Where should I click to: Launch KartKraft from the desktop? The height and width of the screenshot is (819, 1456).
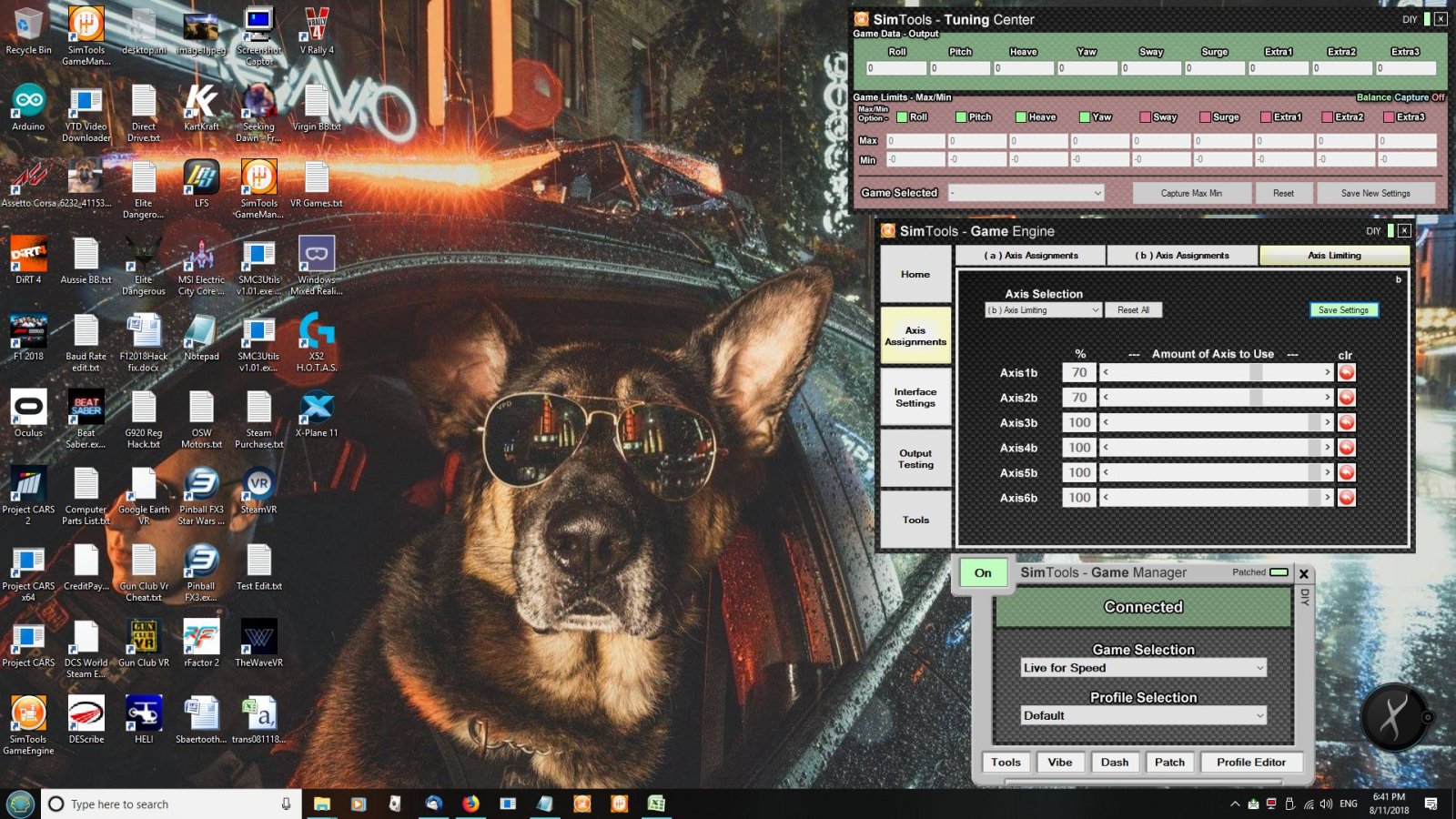(201, 108)
